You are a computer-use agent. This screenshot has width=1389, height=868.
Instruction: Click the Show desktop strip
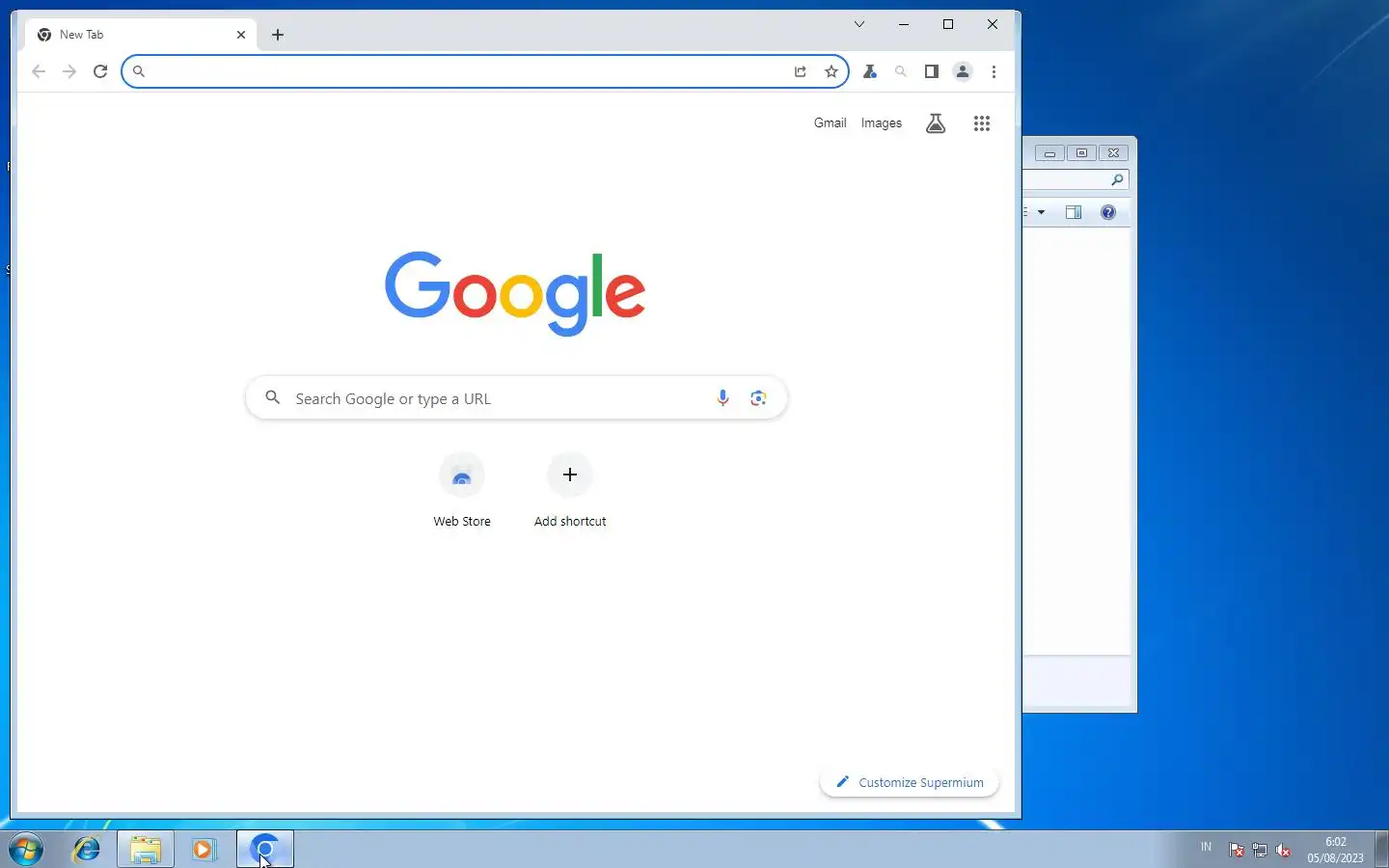tap(1381, 850)
